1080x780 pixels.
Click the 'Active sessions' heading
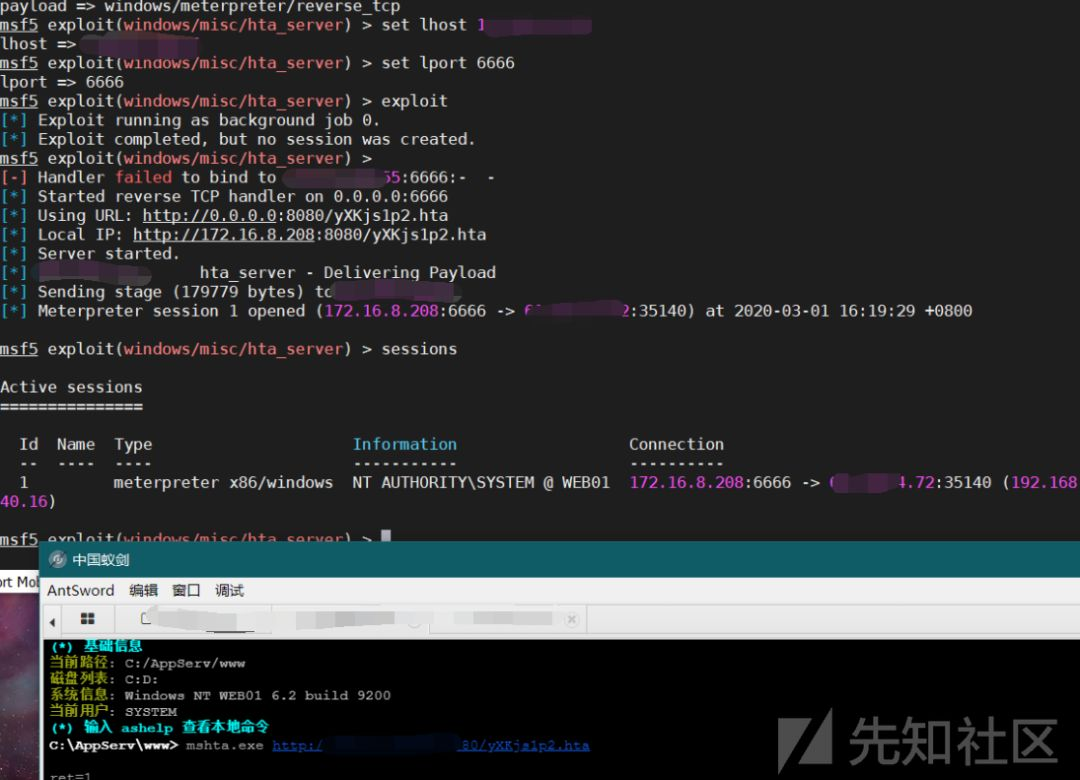click(x=71, y=387)
